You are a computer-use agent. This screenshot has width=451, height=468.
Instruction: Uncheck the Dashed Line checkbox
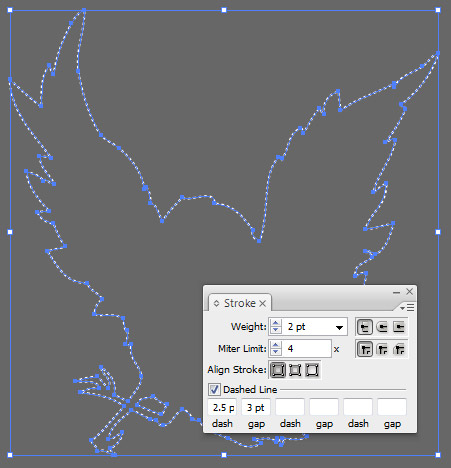point(214,389)
